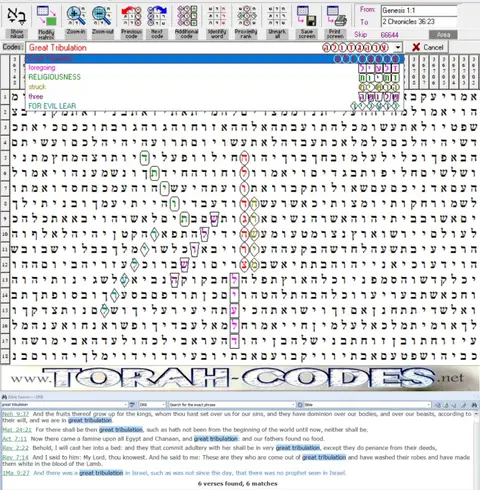Select 'foregoing' in codes list
Screen dimensions: 480x490
point(215,68)
